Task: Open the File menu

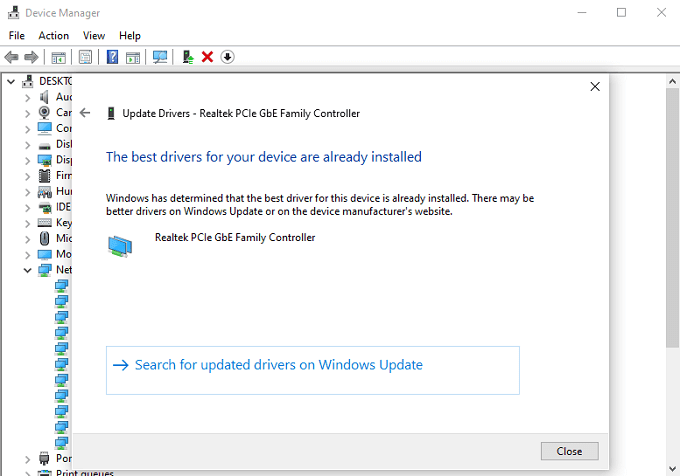Action: coord(16,36)
